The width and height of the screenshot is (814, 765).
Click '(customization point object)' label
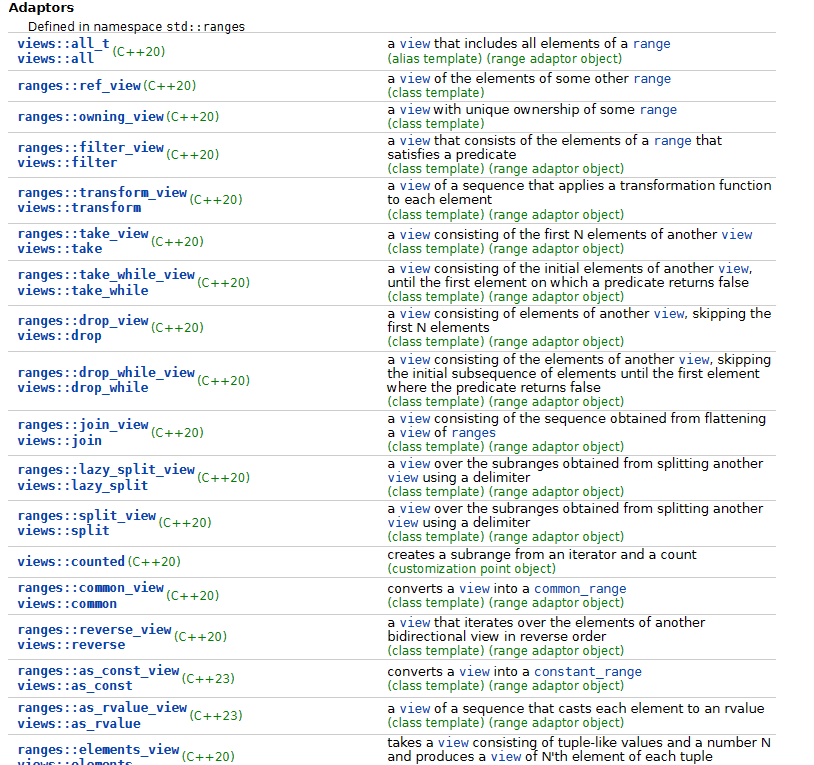tap(471, 569)
